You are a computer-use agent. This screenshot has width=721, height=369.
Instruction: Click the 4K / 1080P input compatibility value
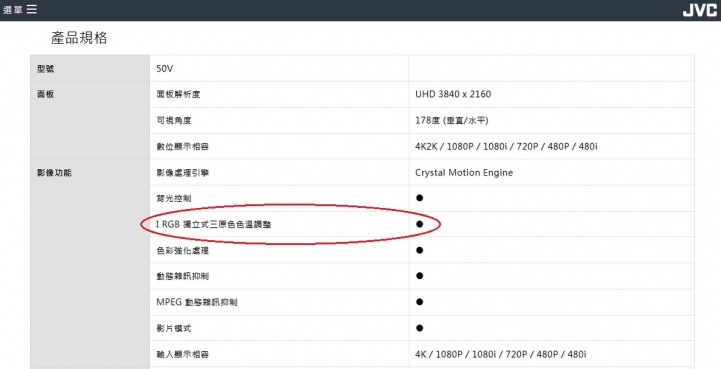coord(501,355)
